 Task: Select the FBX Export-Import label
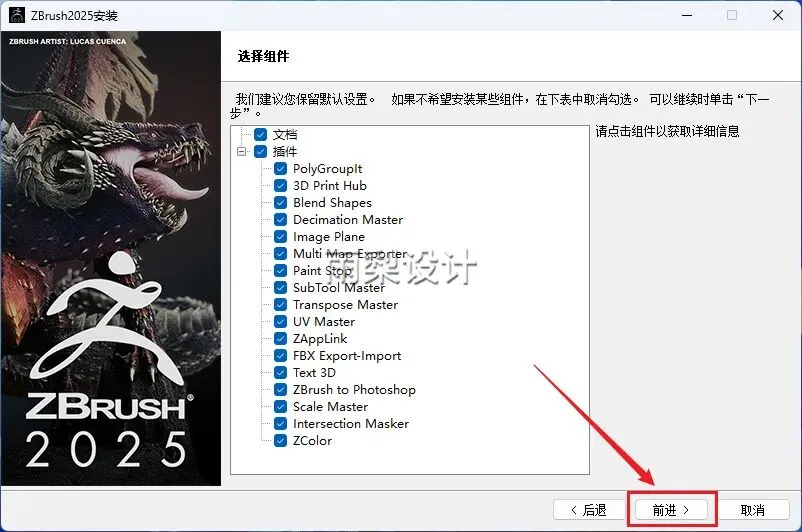pos(347,356)
